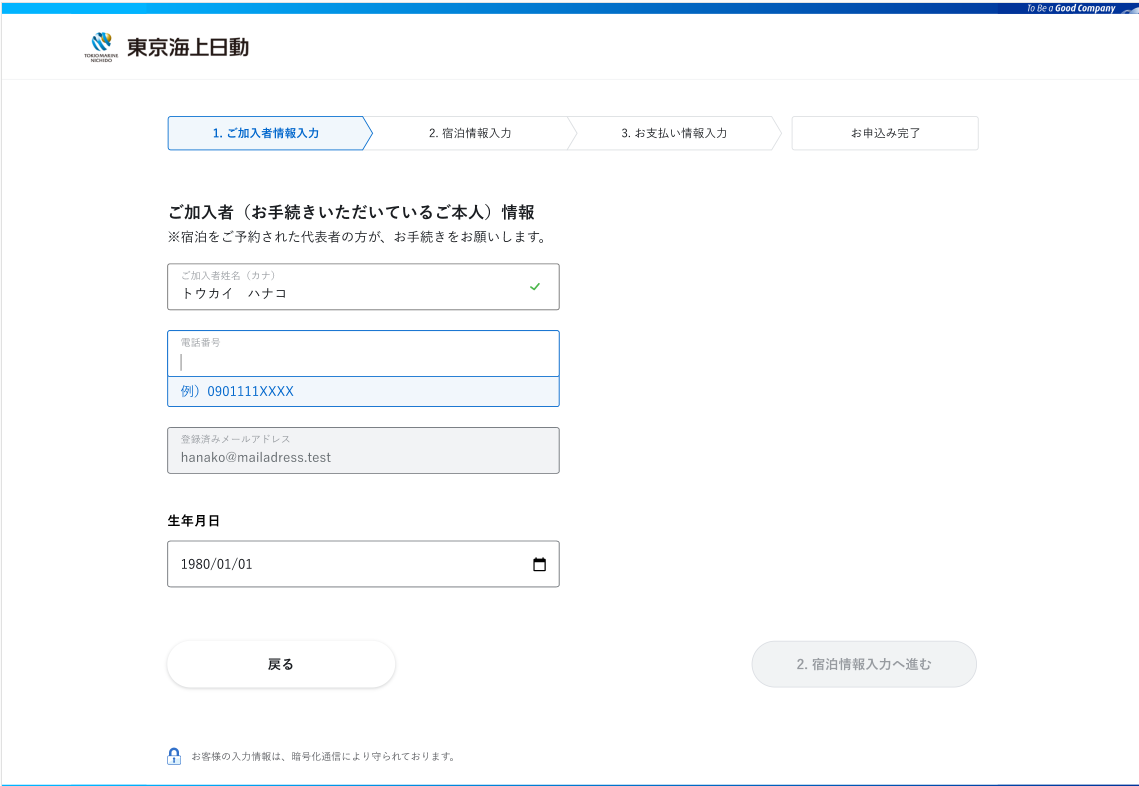Image resolution: width=1139 pixels, height=786 pixels.
Task: Go to step 2 宿泊情報入力 tab
Action: click(470, 133)
